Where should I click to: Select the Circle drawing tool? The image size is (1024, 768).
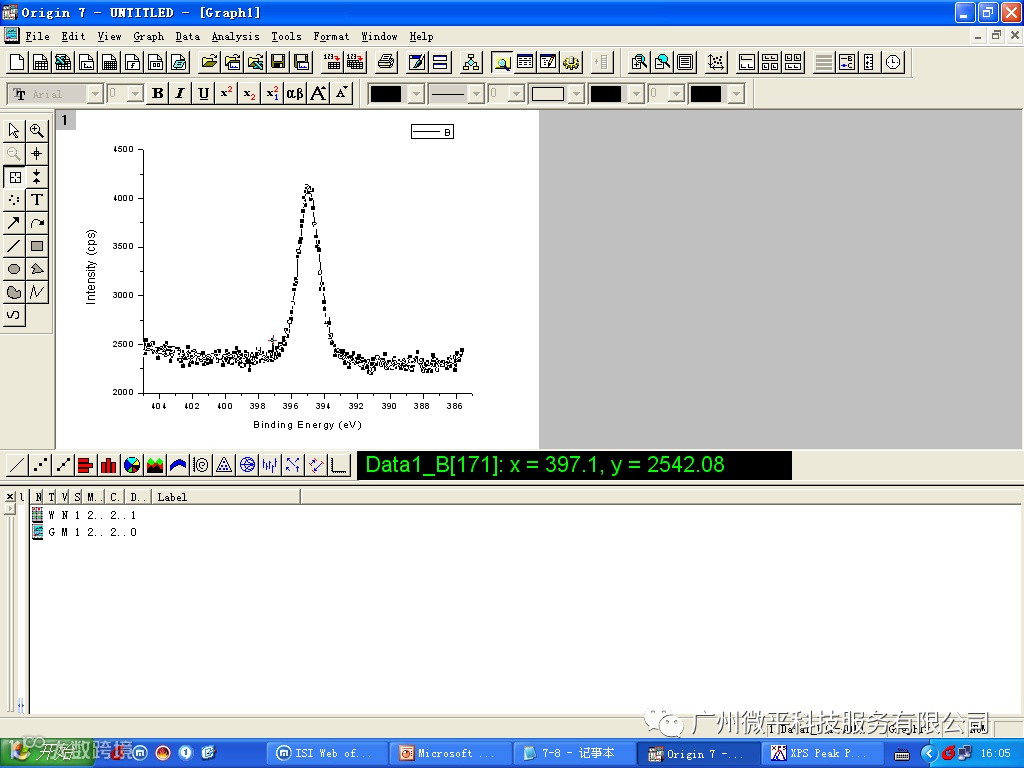[14, 269]
